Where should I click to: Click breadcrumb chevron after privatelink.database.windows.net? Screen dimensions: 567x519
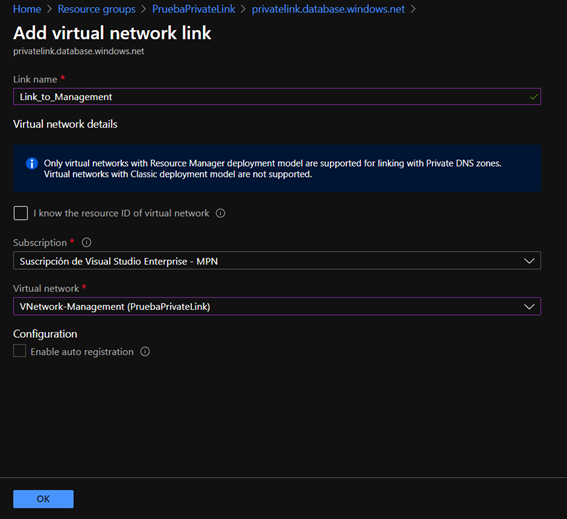(x=413, y=9)
